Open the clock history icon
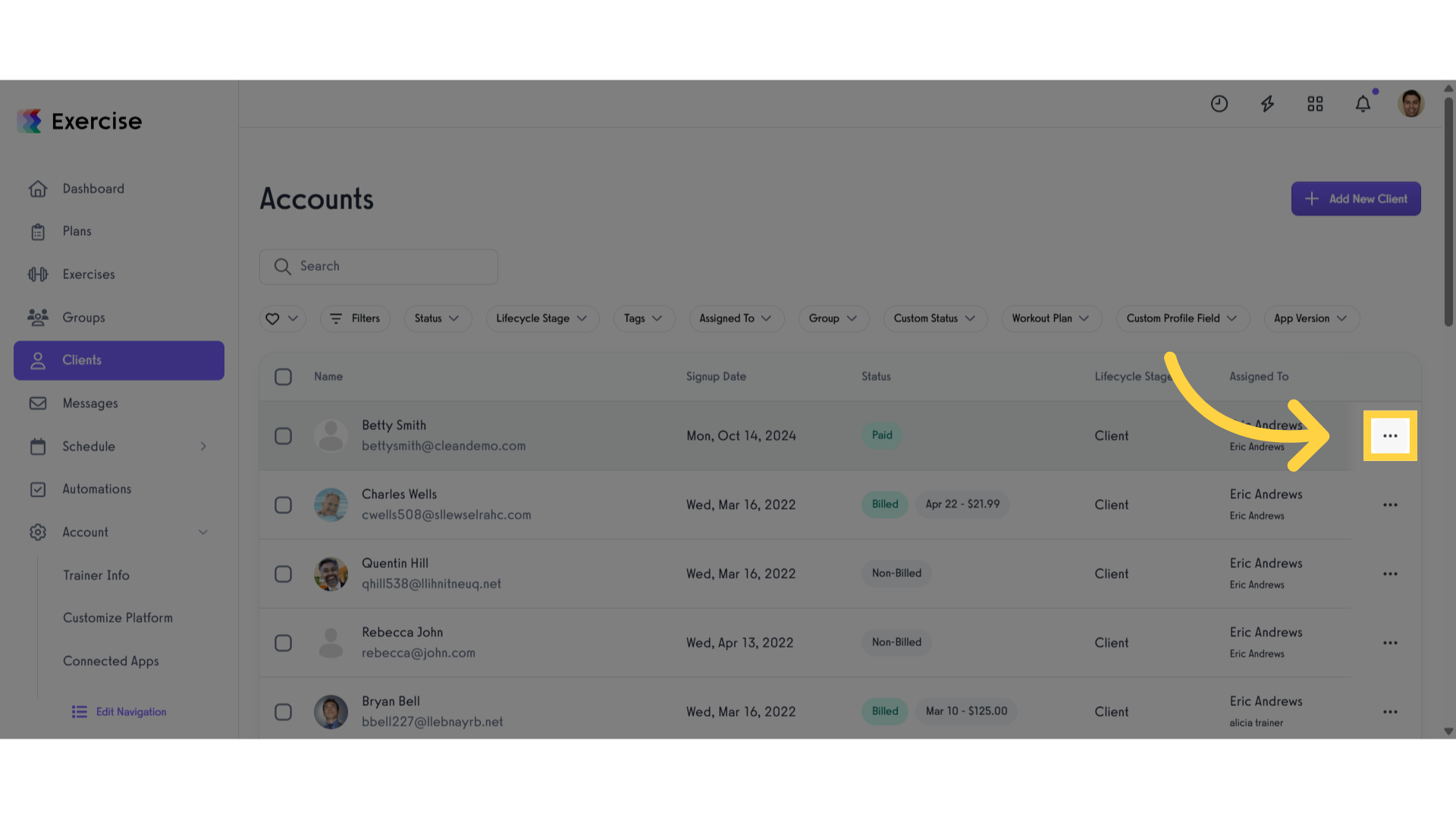 click(1219, 104)
